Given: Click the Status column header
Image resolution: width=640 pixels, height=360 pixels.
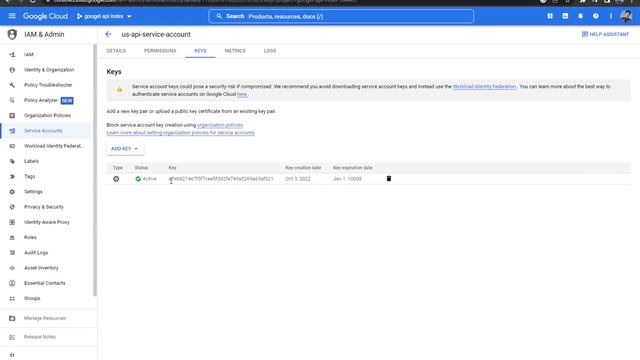Looking at the screenshot, I should point(141,168).
